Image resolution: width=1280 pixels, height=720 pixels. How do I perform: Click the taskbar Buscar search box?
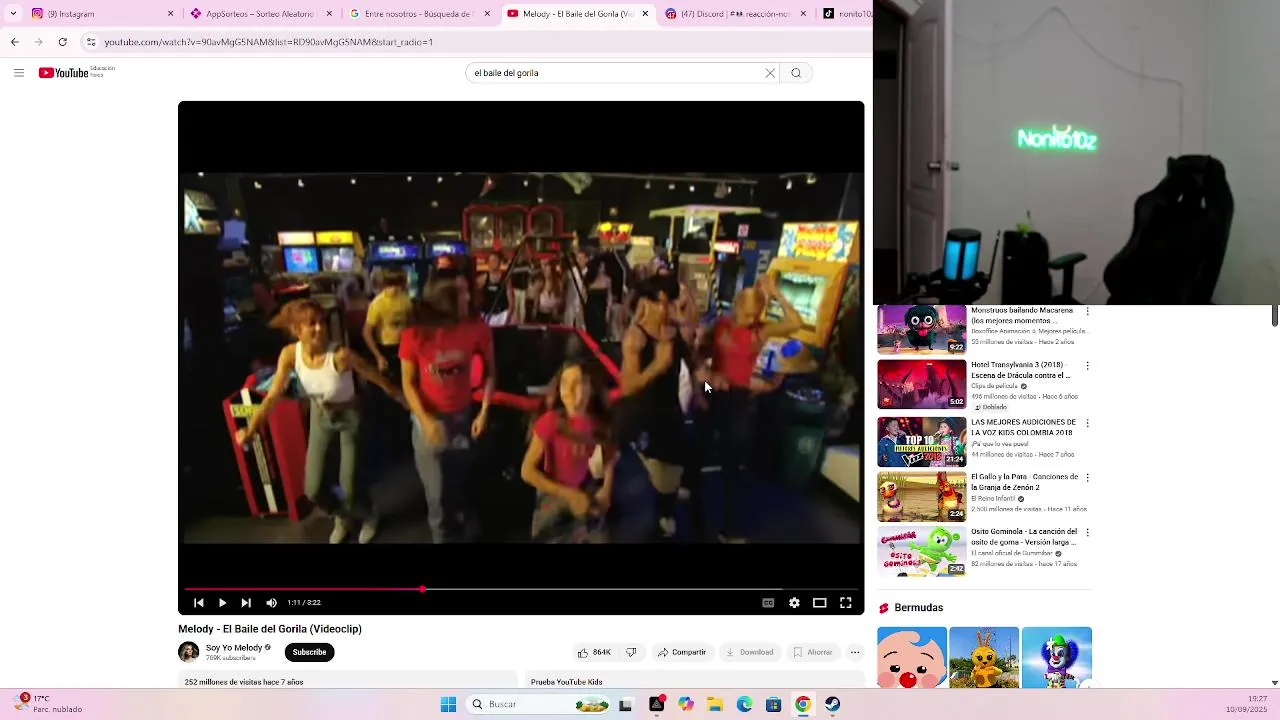(540, 704)
